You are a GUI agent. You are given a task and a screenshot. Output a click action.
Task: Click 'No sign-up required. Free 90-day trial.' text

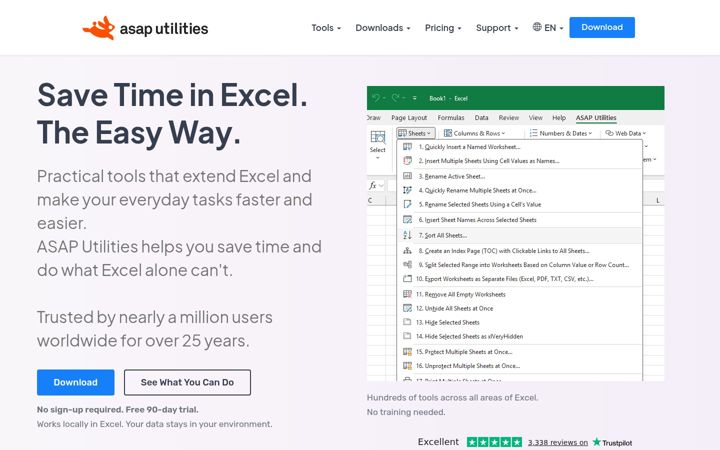(x=118, y=409)
